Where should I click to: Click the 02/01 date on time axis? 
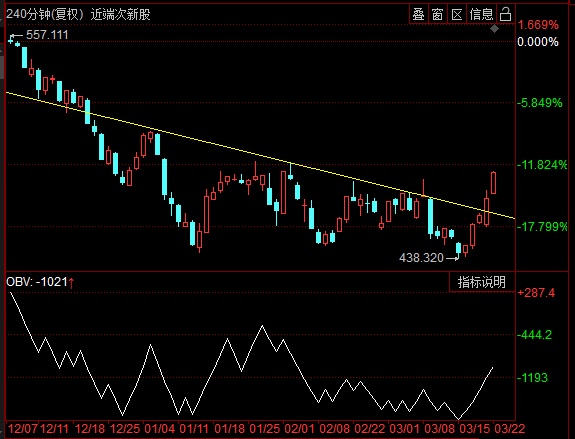pyautogui.click(x=300, y=428)
